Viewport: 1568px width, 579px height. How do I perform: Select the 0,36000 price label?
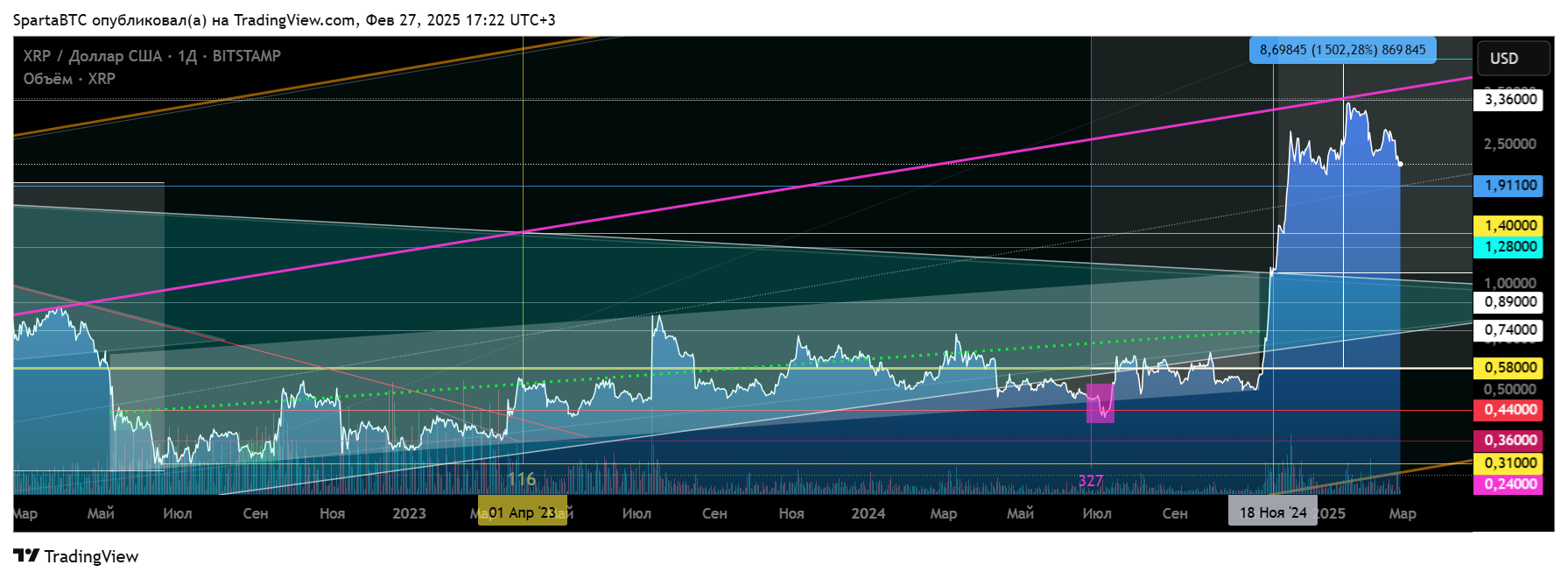pyautogui.click(x=1510, y=441)
